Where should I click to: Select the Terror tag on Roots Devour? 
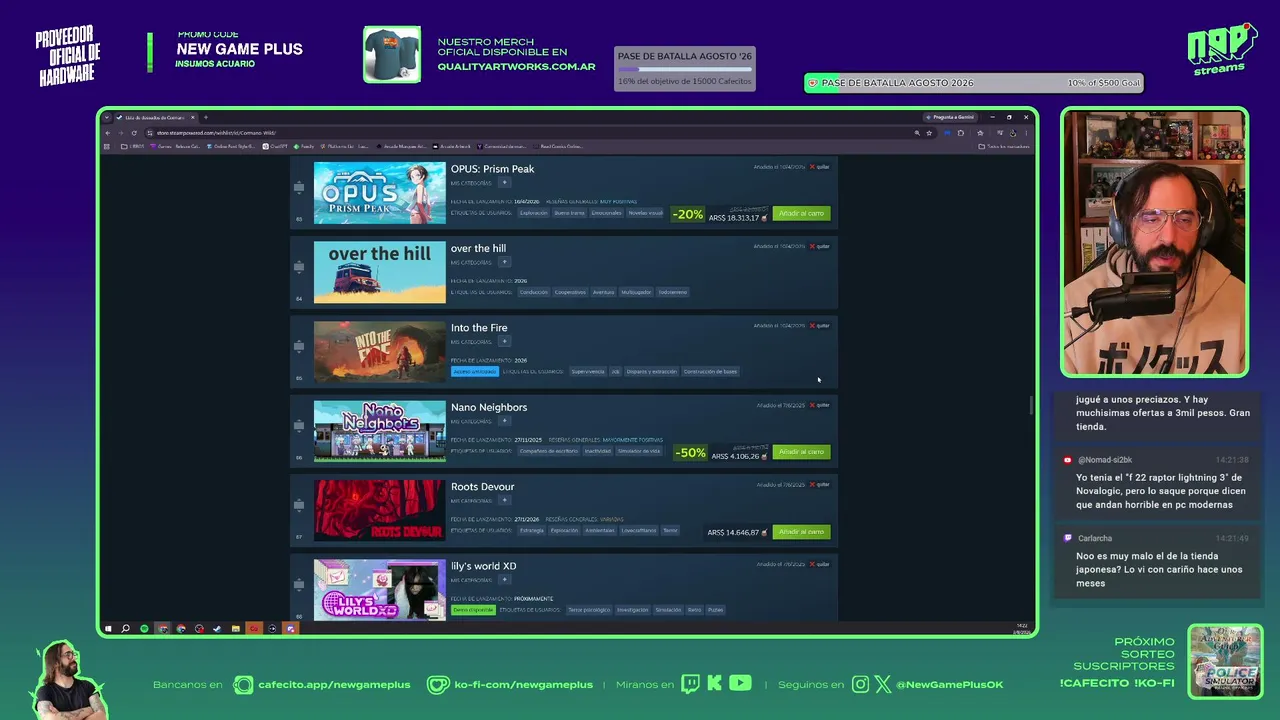(670, 531)
